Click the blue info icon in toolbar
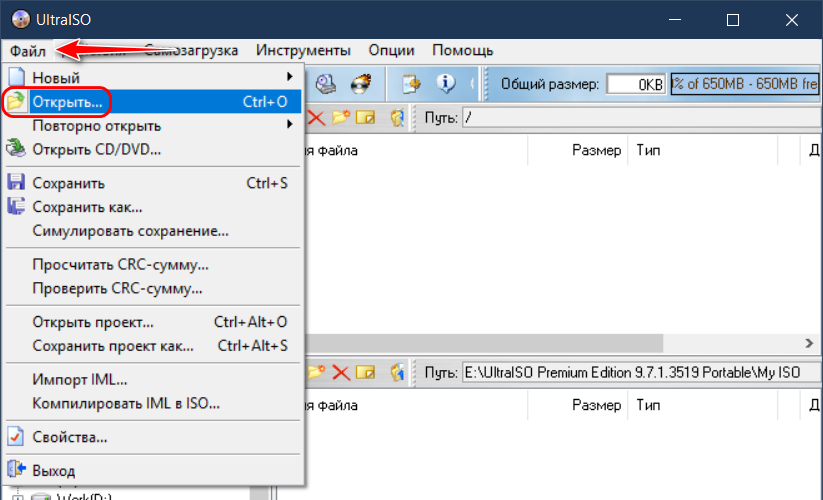 (x=447, y=83)
